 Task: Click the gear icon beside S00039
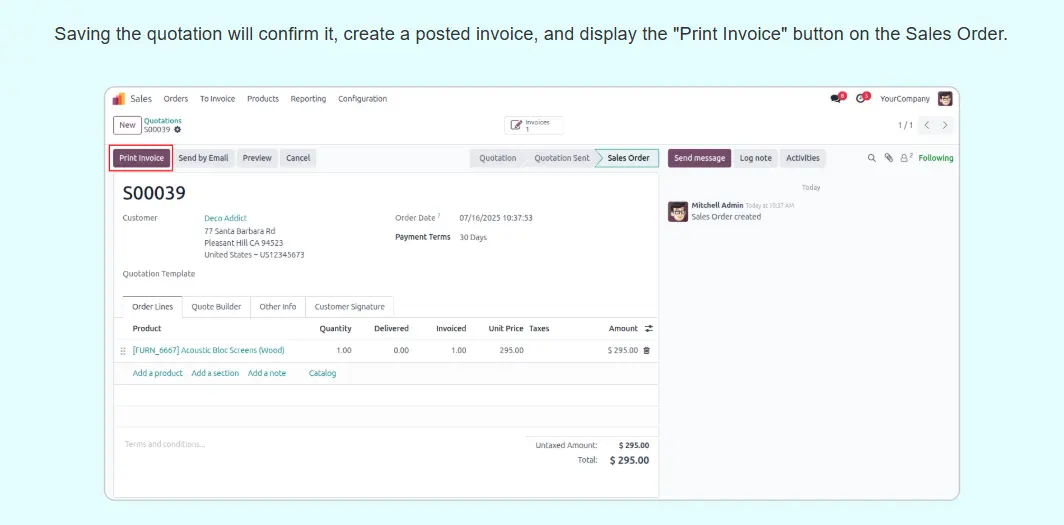tap(178, 130)
